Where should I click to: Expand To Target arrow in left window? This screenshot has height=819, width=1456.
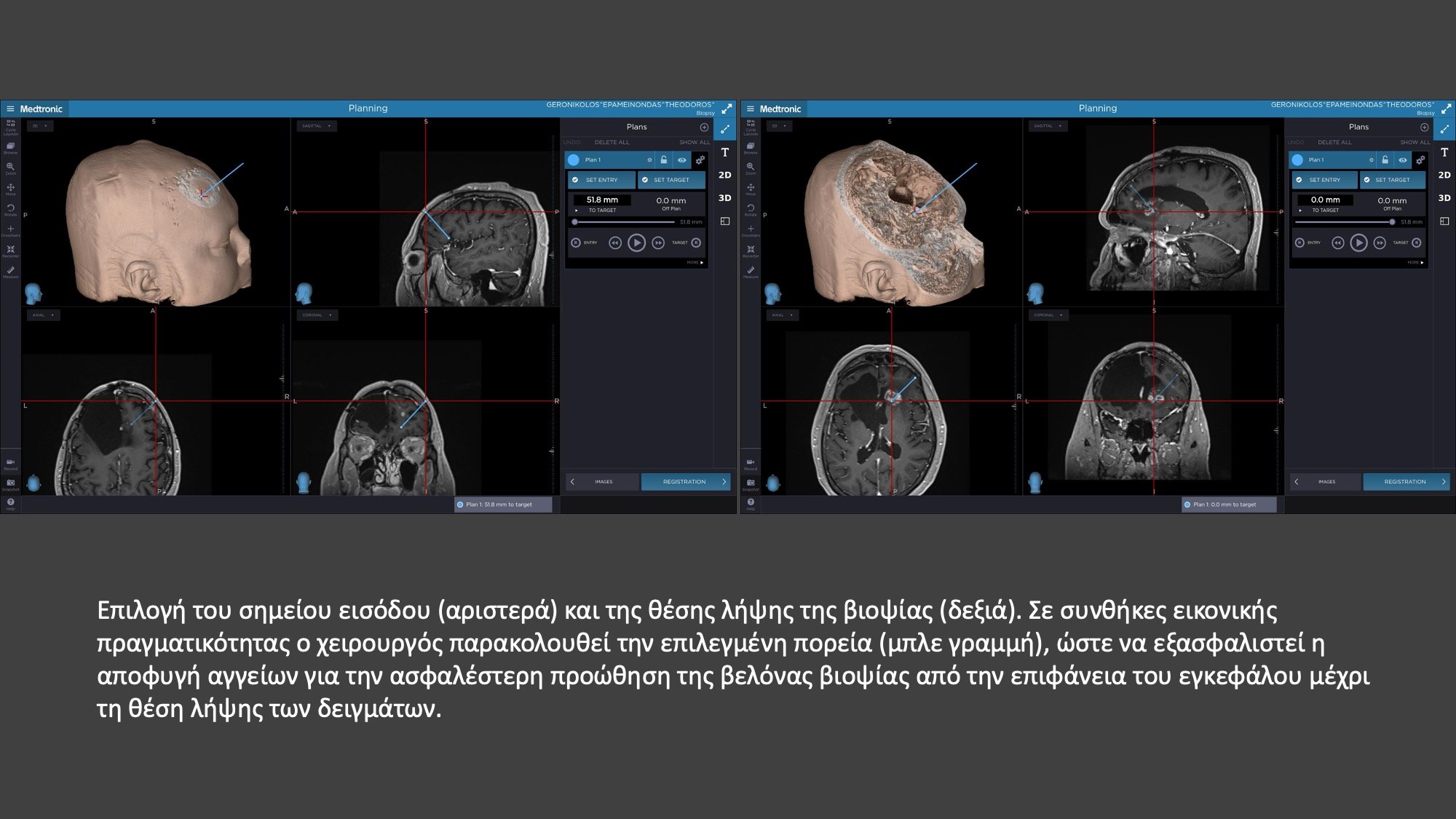(576, 210)
